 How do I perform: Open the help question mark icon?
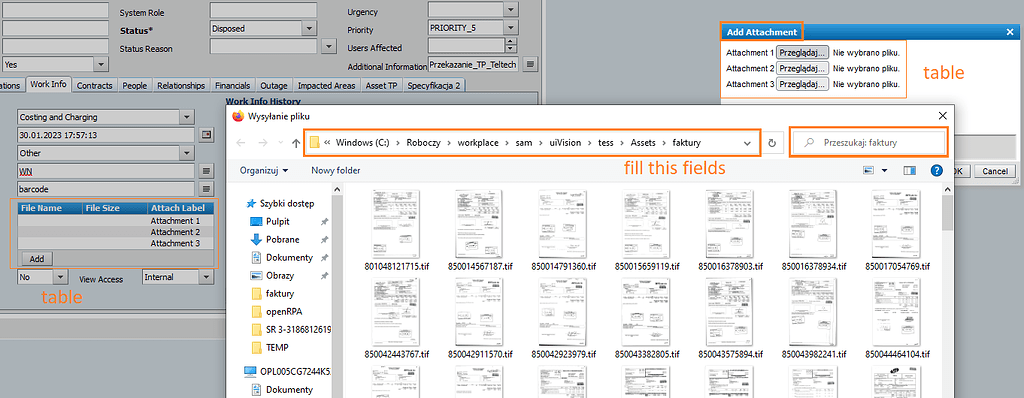coord(936,170)
